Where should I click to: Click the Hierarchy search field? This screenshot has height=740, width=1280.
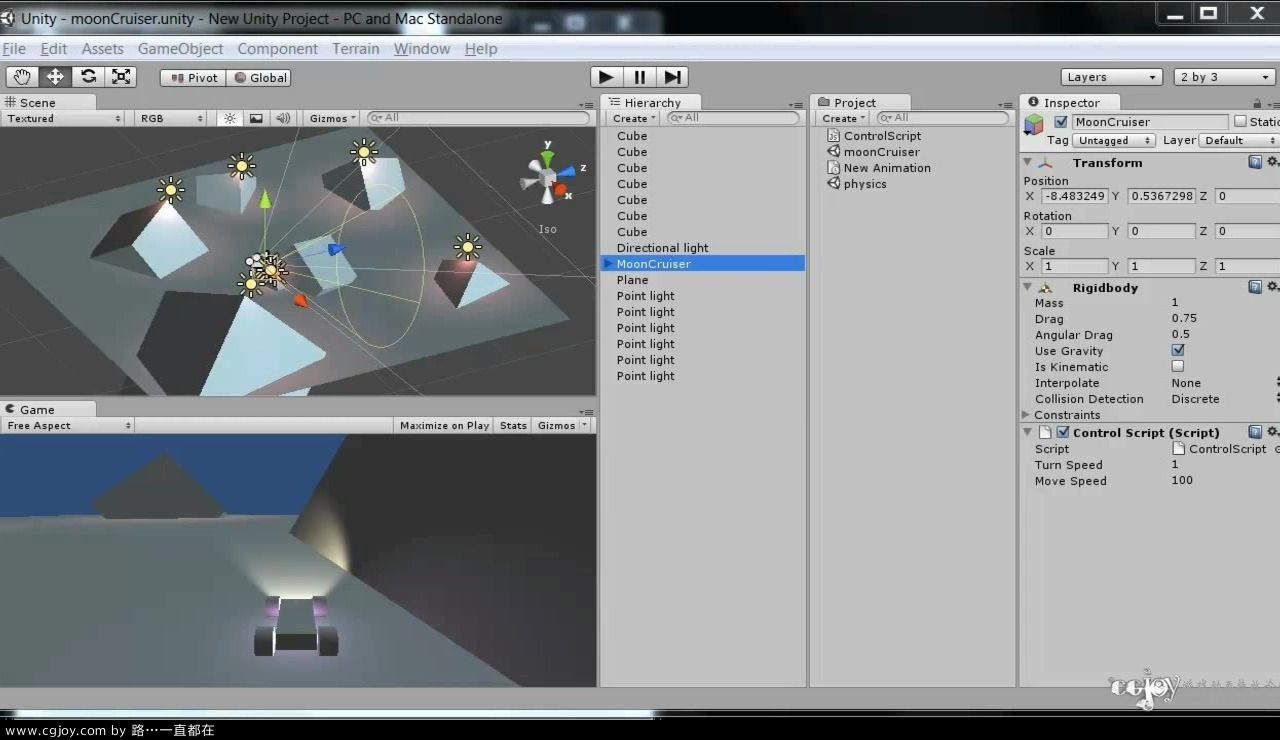tap(734, 118)
